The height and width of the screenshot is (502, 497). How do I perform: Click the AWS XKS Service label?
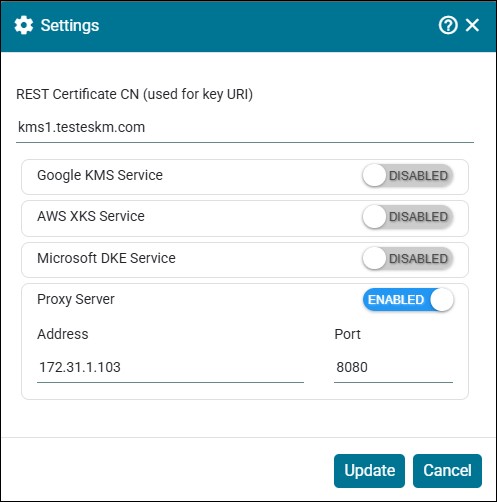[x=91, y=216]
